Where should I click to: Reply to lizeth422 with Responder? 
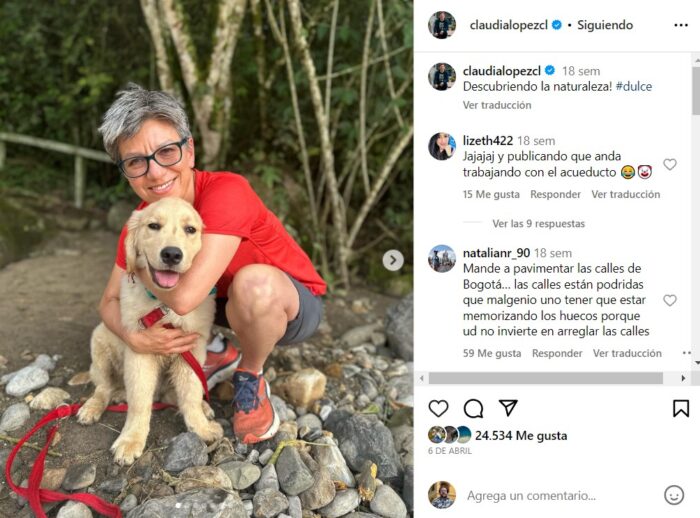tap(555, 195)
